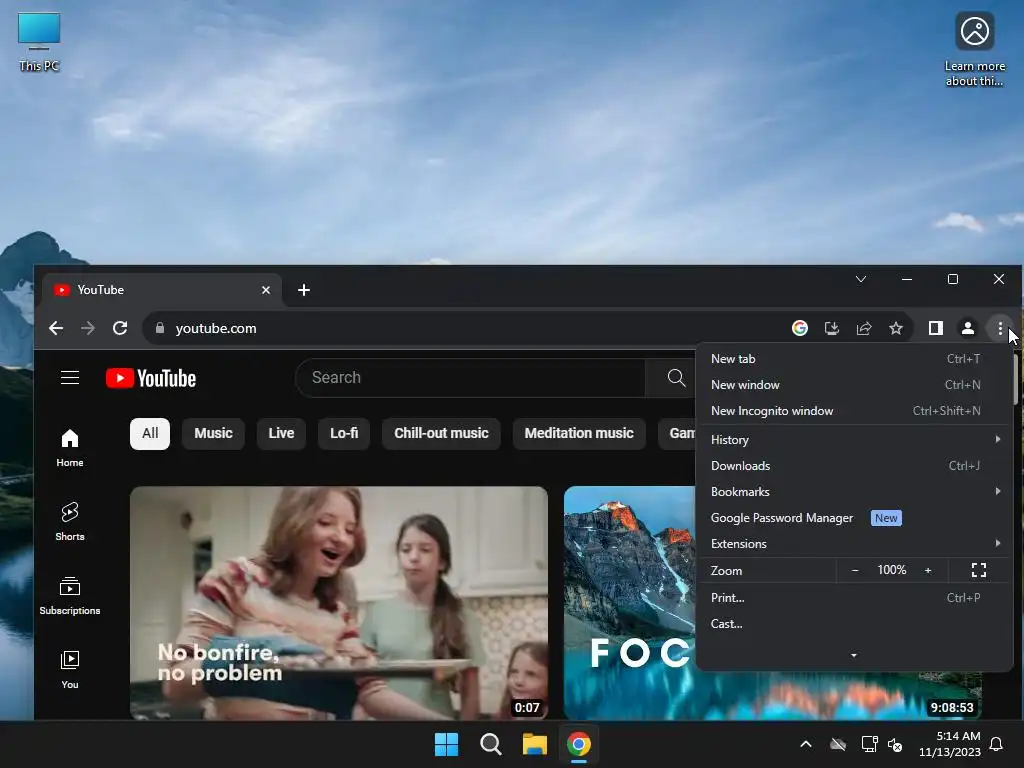1024x768 pixels.
Task: Click the lock icon beside youtube.com
Action: click(x=159, y=328)
